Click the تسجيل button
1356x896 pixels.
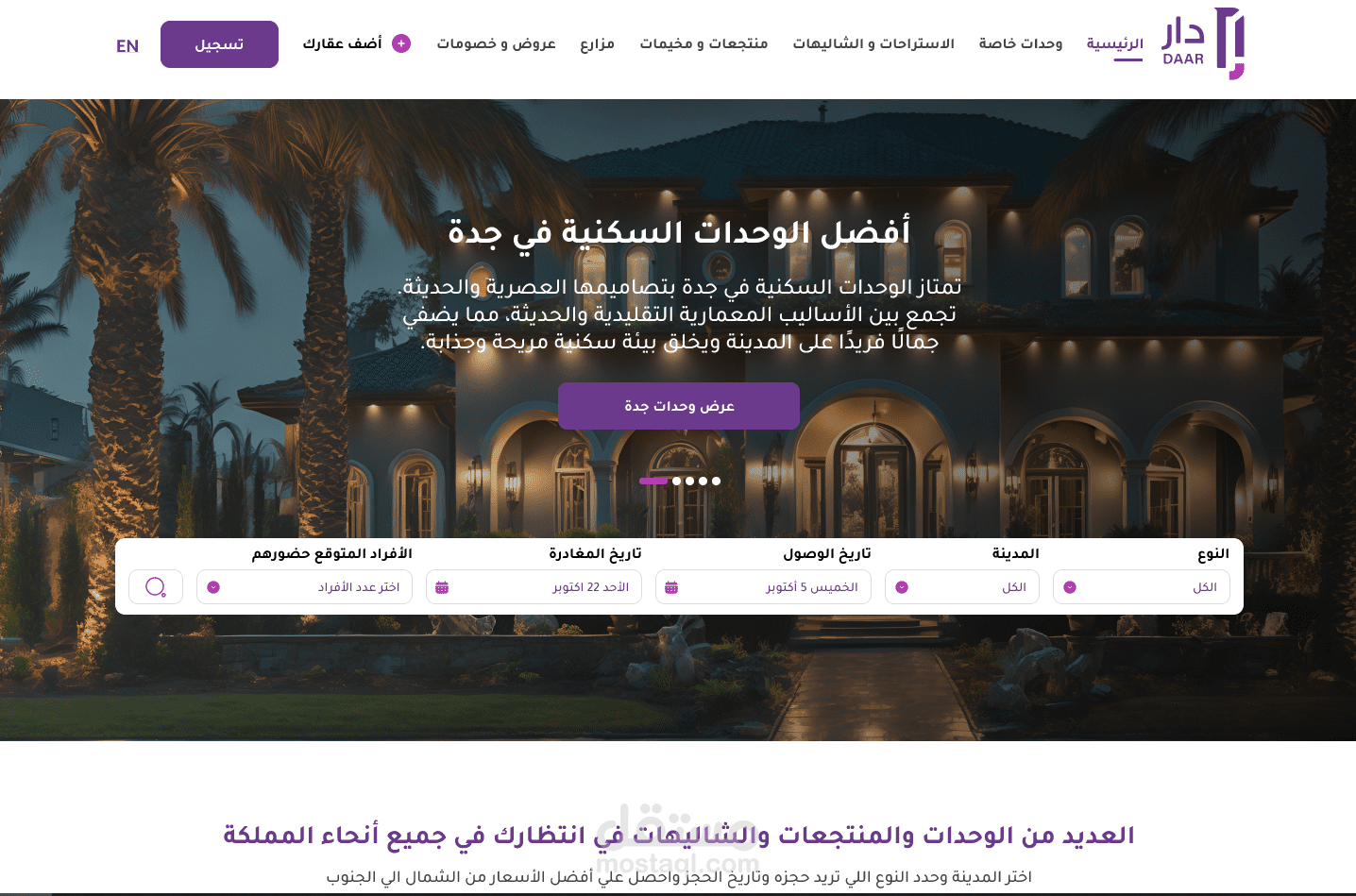pyautogui.click(x=219, y=44)
